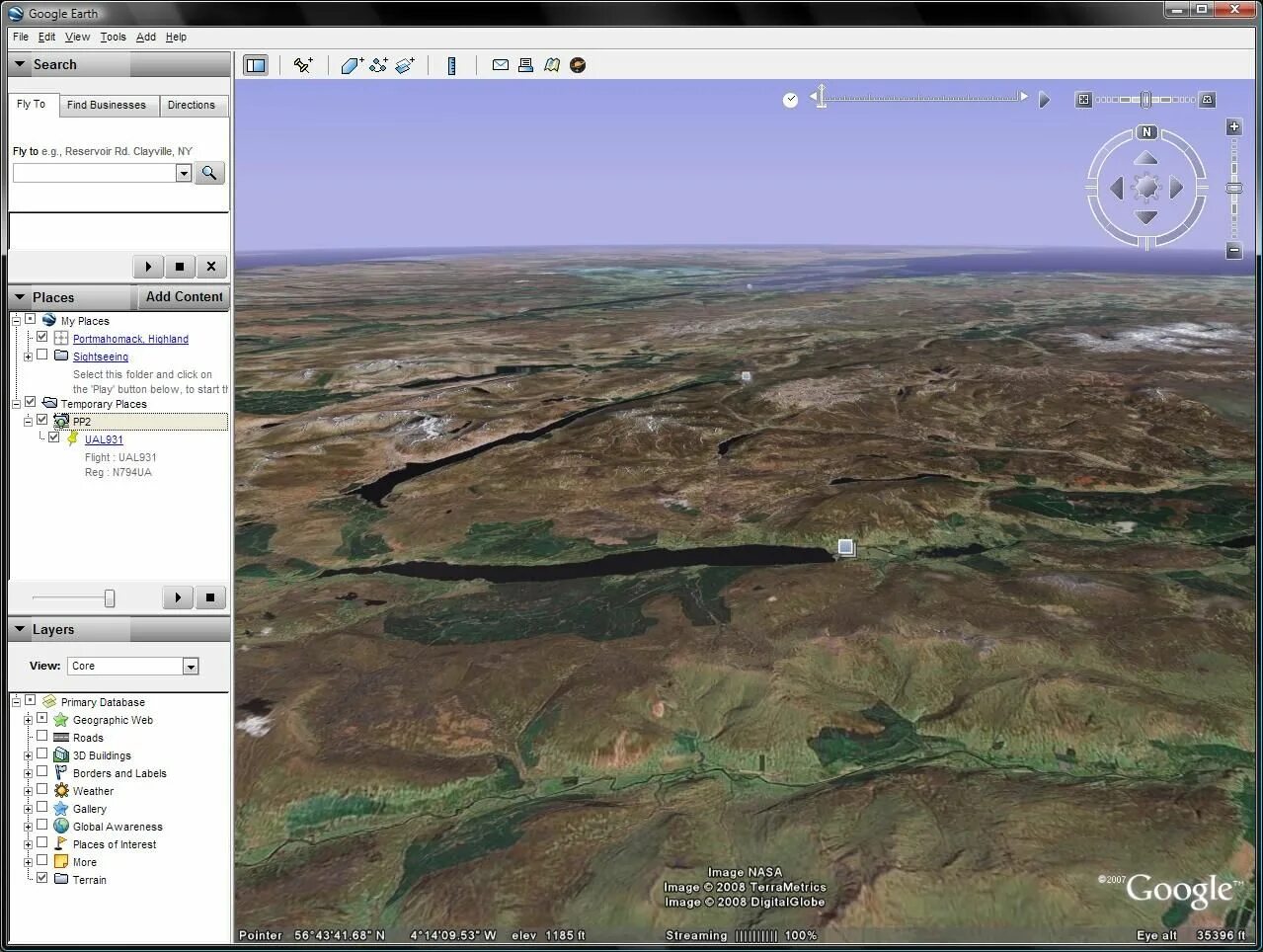Image resolution: width=1263 pixels, height=952 pixels.
Task: Uncheck the PP2 network link
Action: tap(42, 420)
